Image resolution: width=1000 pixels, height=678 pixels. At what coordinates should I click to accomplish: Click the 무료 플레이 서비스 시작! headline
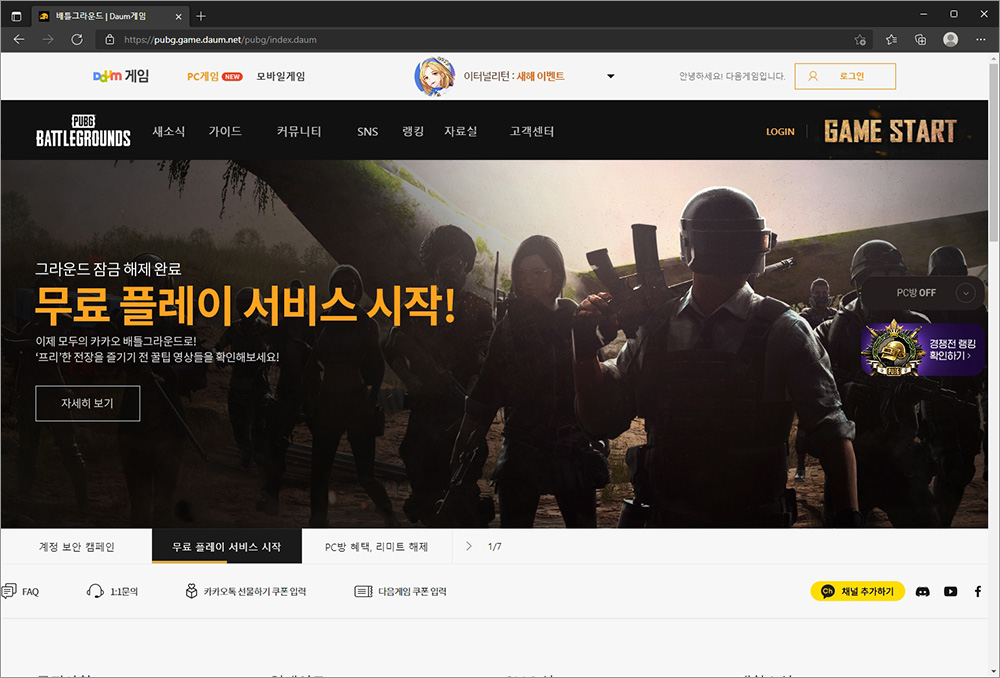[245, 306]
